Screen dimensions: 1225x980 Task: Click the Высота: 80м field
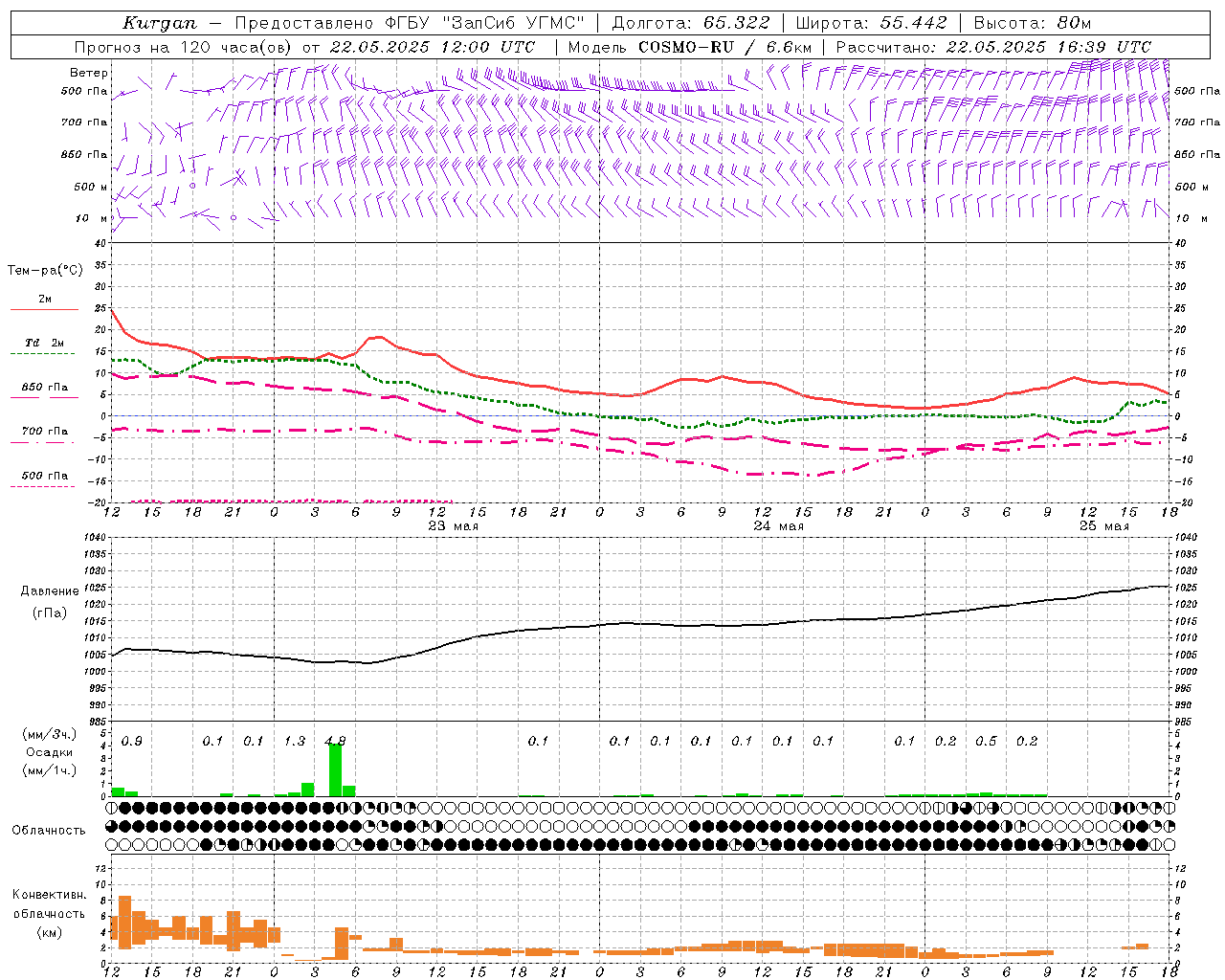tap(1033, 23)
